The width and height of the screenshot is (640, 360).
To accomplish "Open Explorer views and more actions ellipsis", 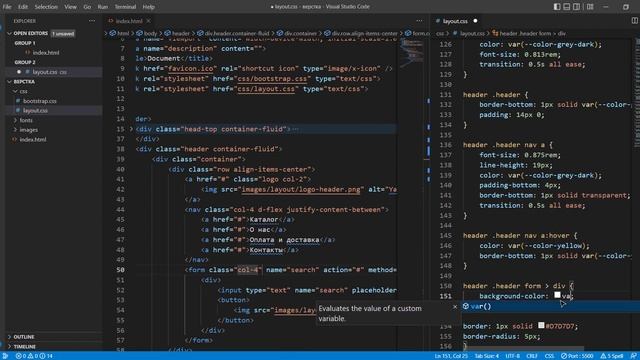I will coord(92,21).
